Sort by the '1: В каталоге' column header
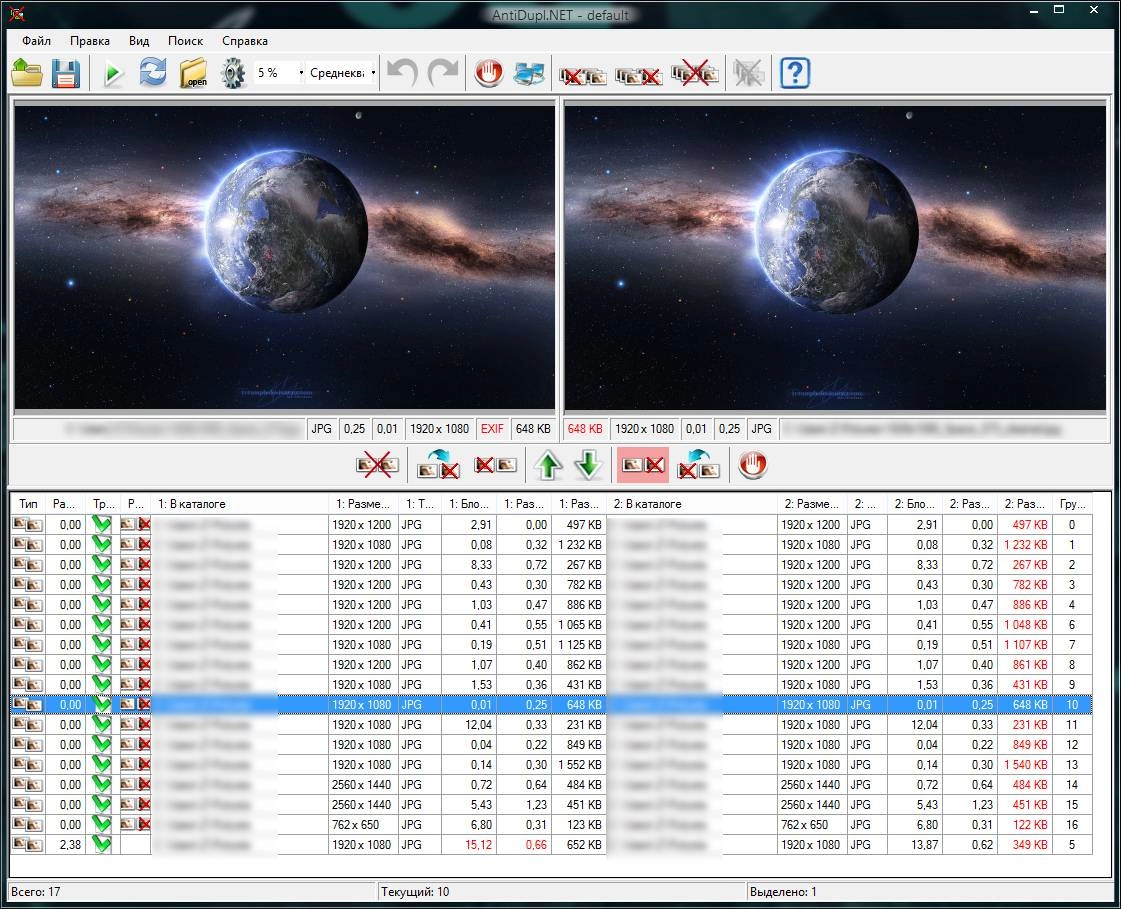 click(x=239, y=503)
